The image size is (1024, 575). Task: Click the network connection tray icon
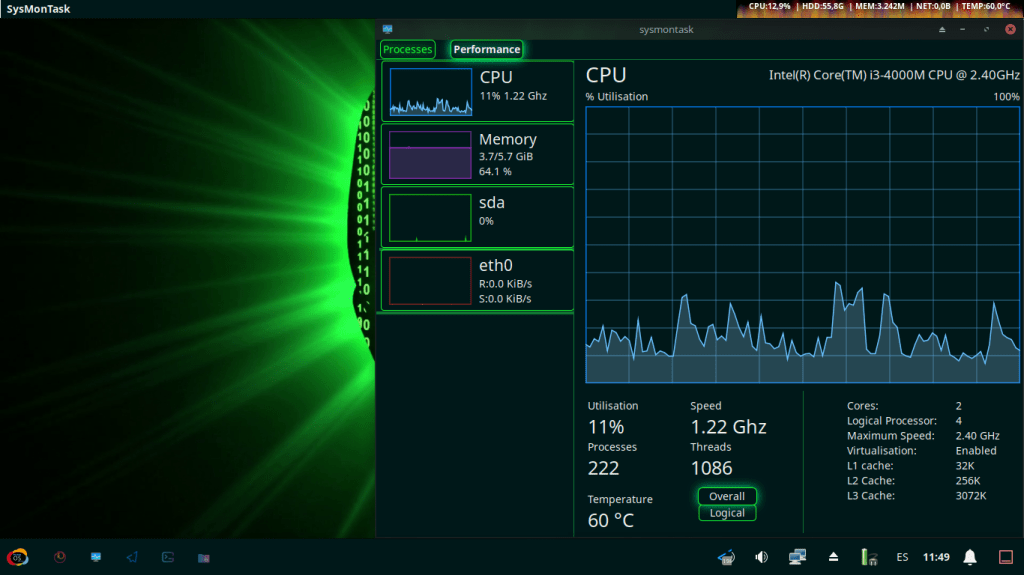(797, 557)
